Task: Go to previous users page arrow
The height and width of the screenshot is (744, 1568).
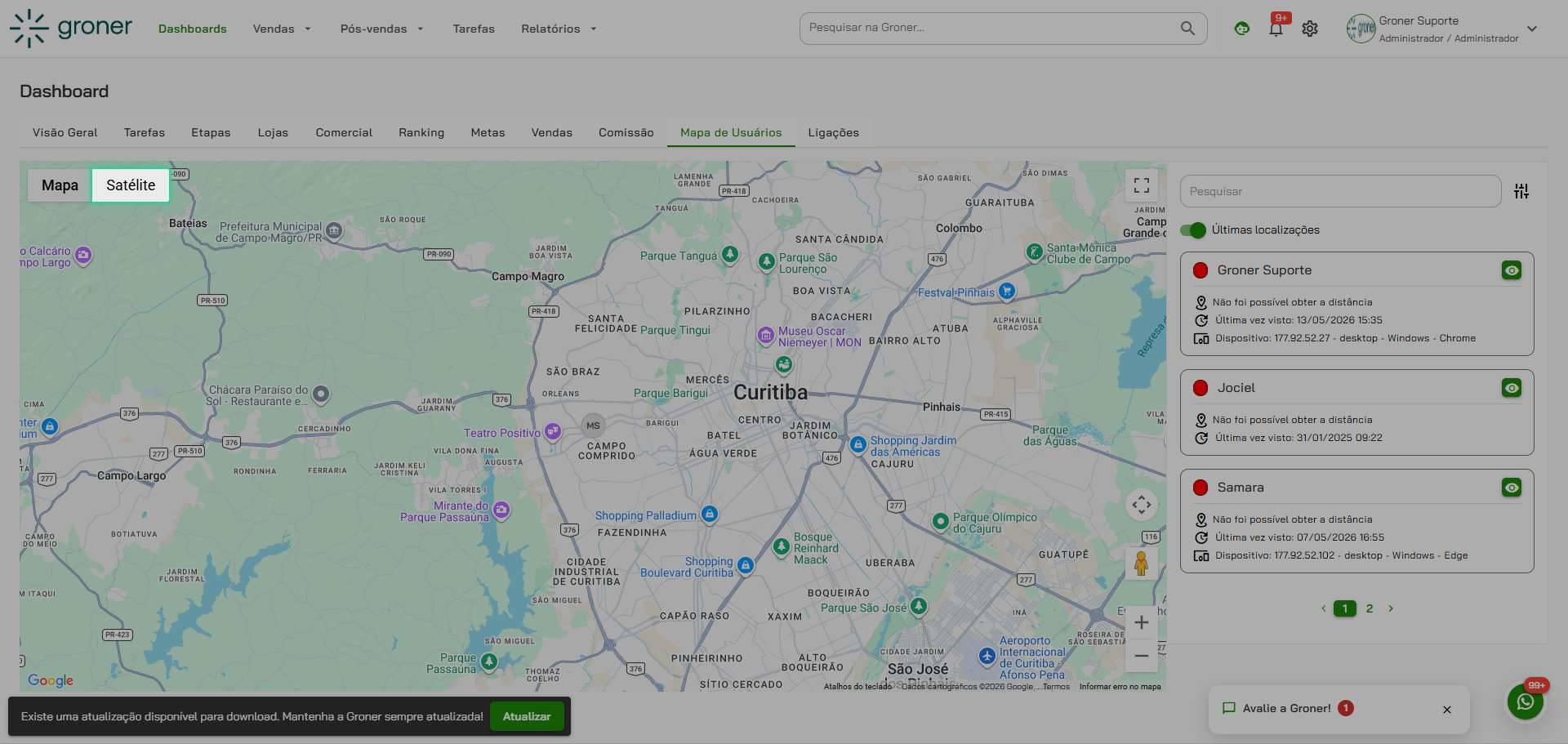Action: 1324,608
